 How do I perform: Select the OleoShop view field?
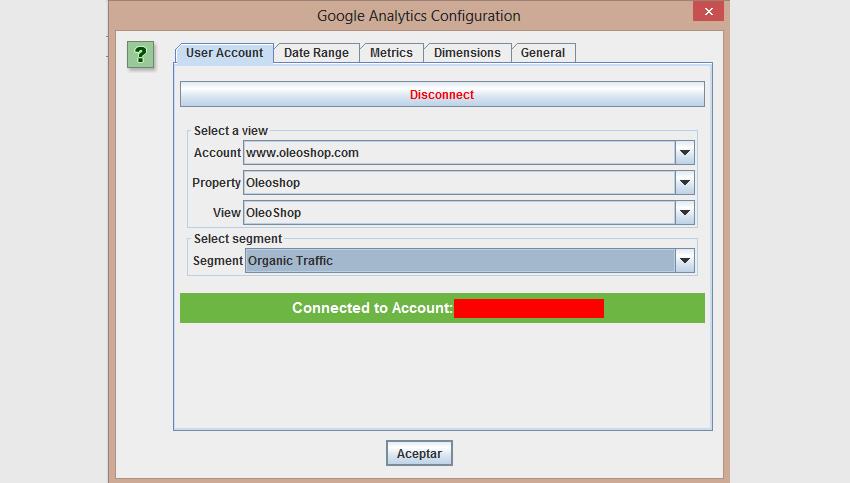click(459, 212)
